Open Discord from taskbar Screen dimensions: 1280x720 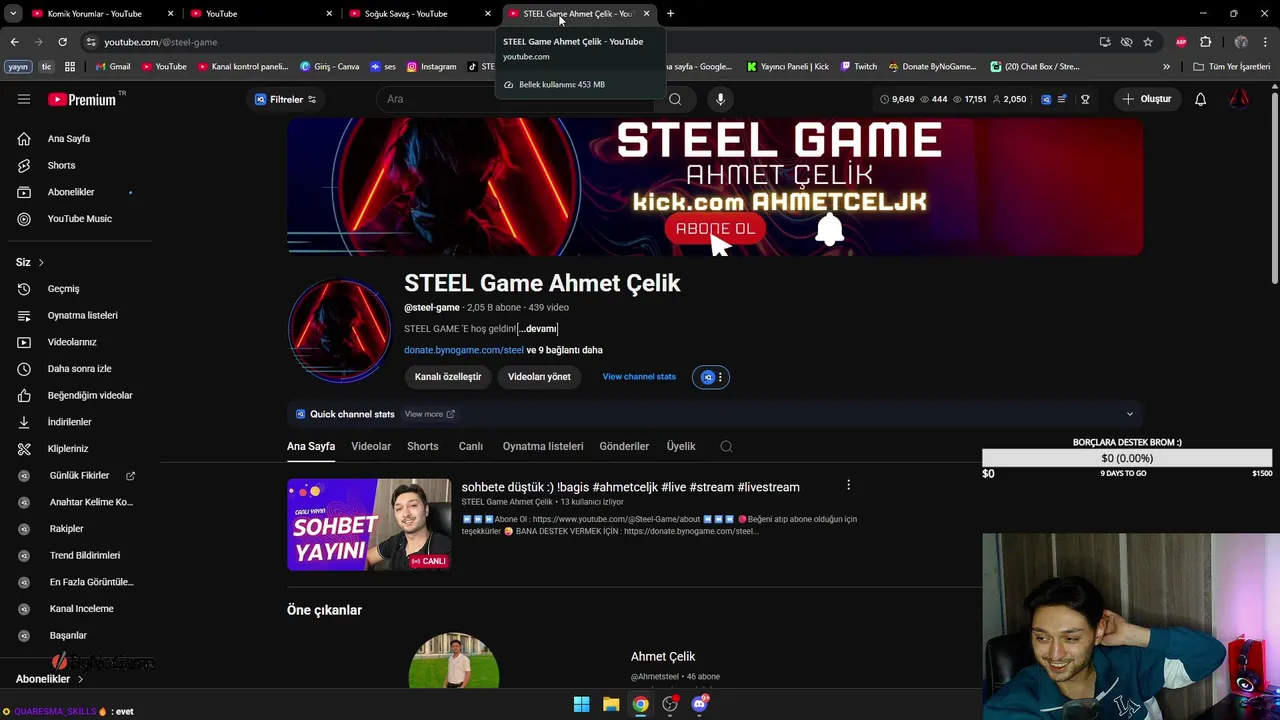tap(700, 704)
